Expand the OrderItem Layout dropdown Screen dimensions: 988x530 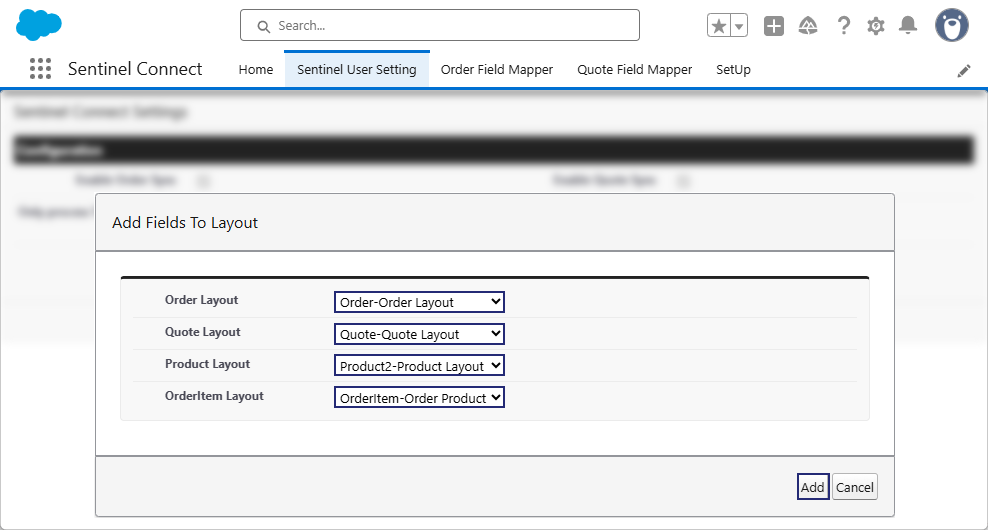(419, 398)
